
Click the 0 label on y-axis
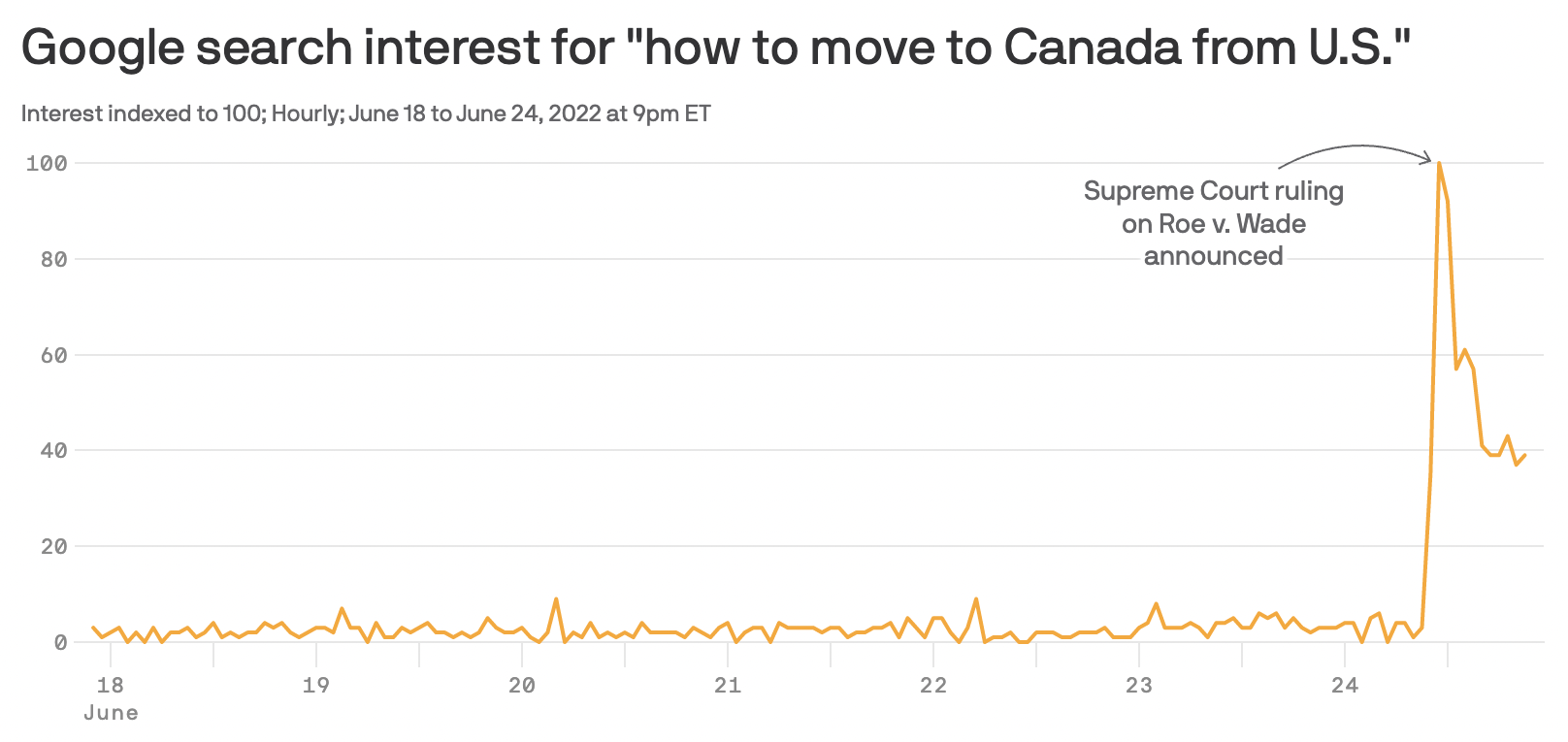[60, 642]
